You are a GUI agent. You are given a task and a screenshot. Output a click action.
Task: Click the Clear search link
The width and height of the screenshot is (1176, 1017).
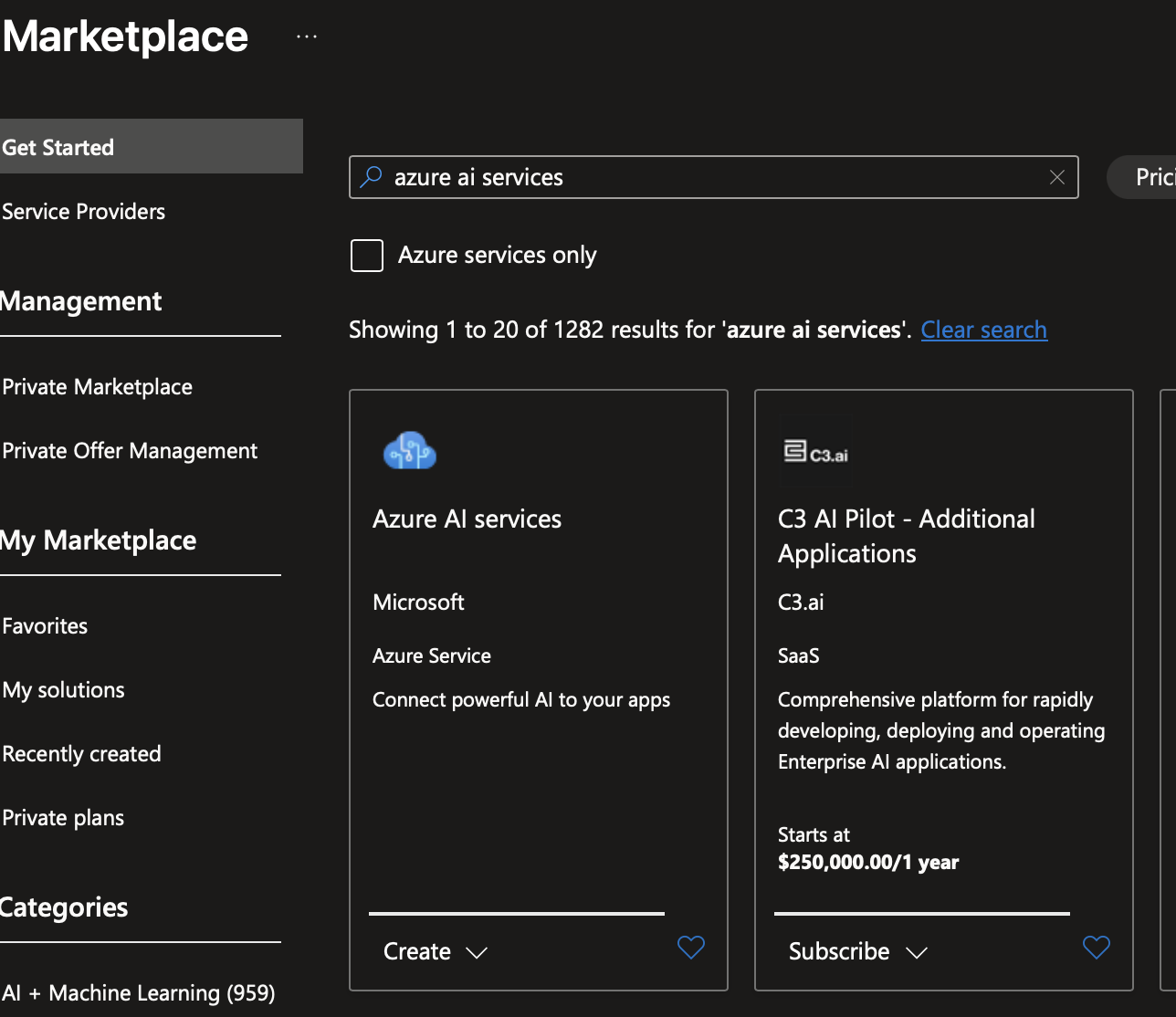pyautogui.click(x=984, y=330)
